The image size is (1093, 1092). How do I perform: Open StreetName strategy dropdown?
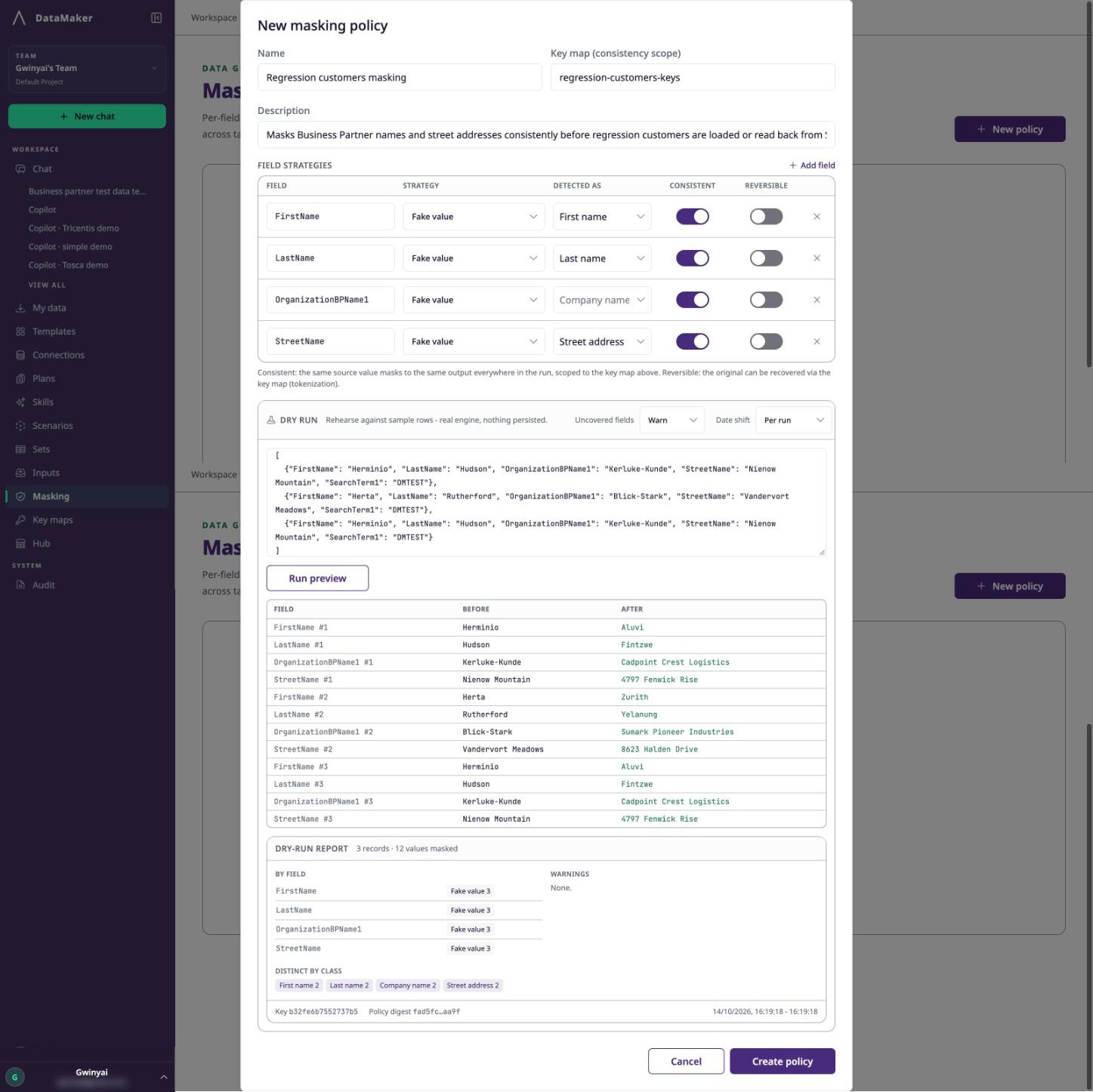tap(474, 341)
